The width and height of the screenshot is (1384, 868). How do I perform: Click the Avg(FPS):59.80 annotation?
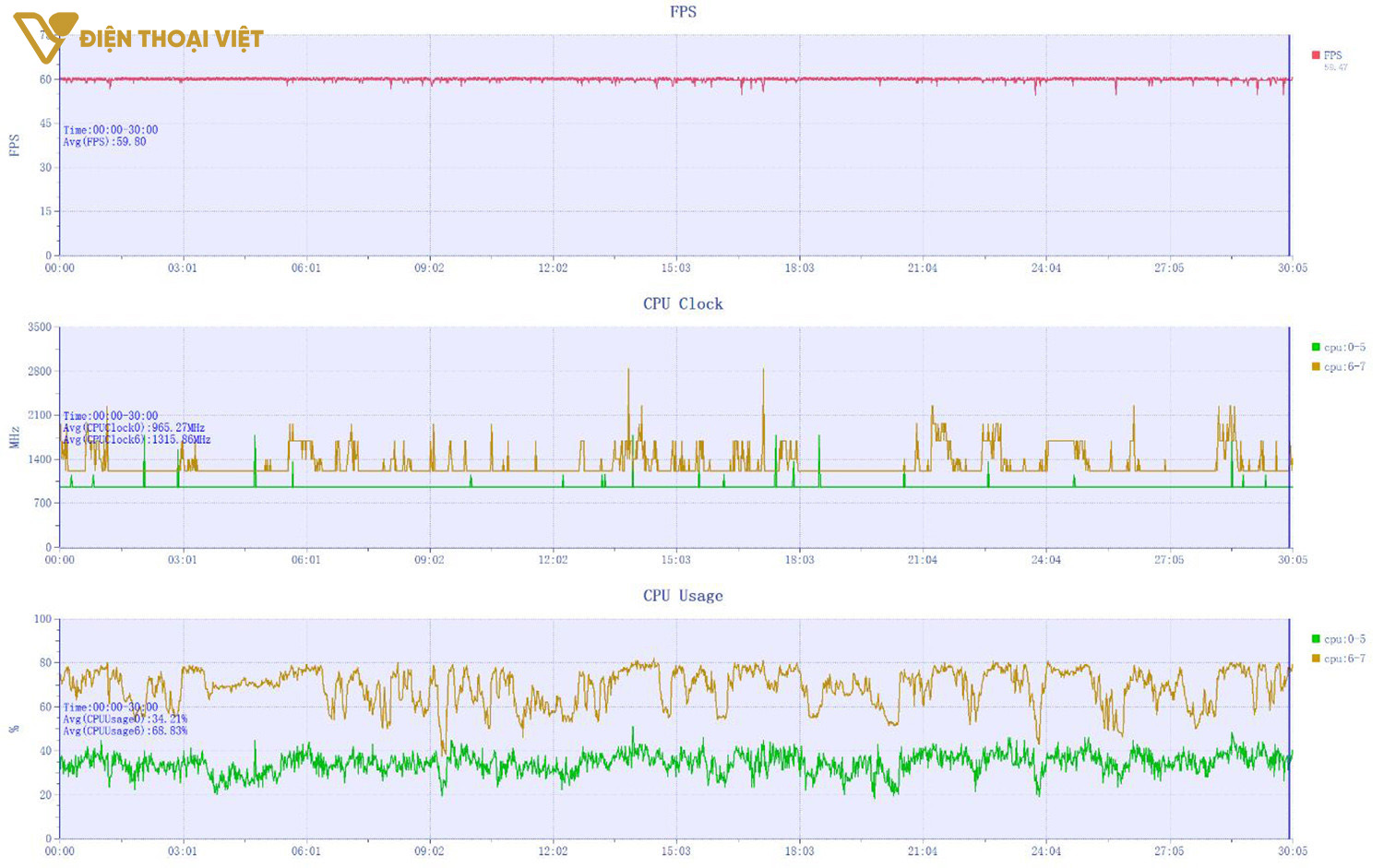[104, 142]
